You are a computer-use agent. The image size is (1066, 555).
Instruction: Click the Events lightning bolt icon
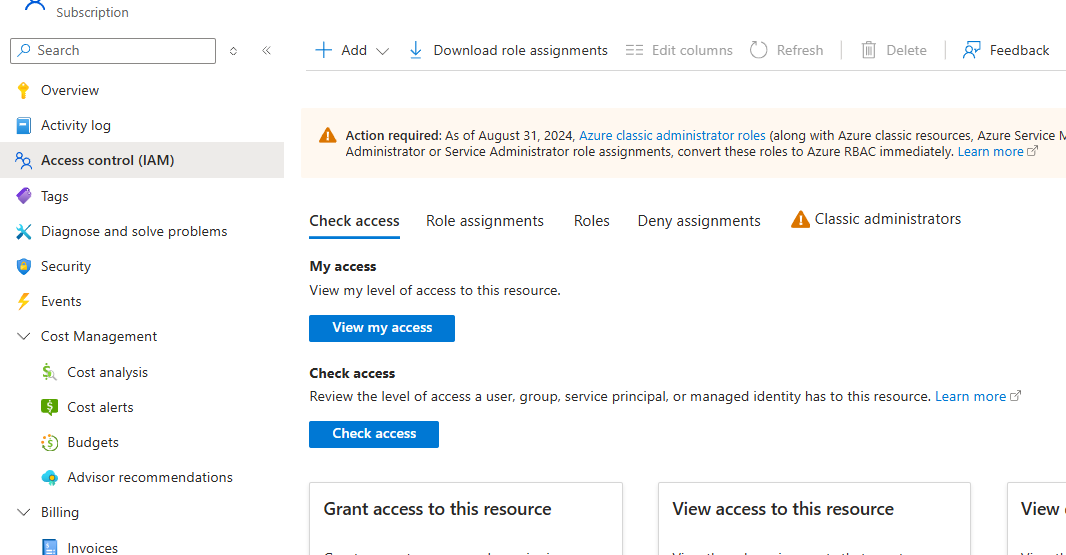pyautogui.click(x=23, y=301)
